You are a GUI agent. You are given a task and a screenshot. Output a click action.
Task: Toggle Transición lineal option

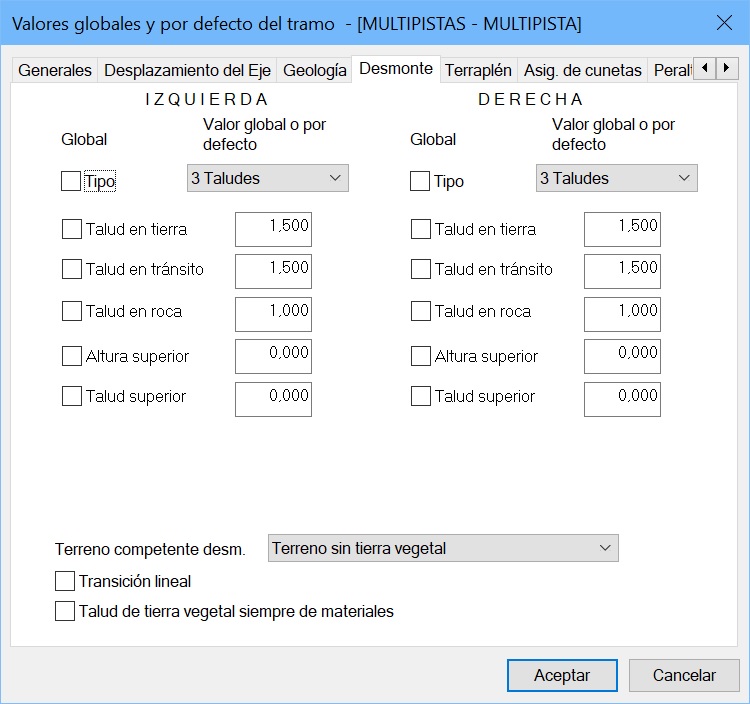pyautogui.click(x=65, y=581)
